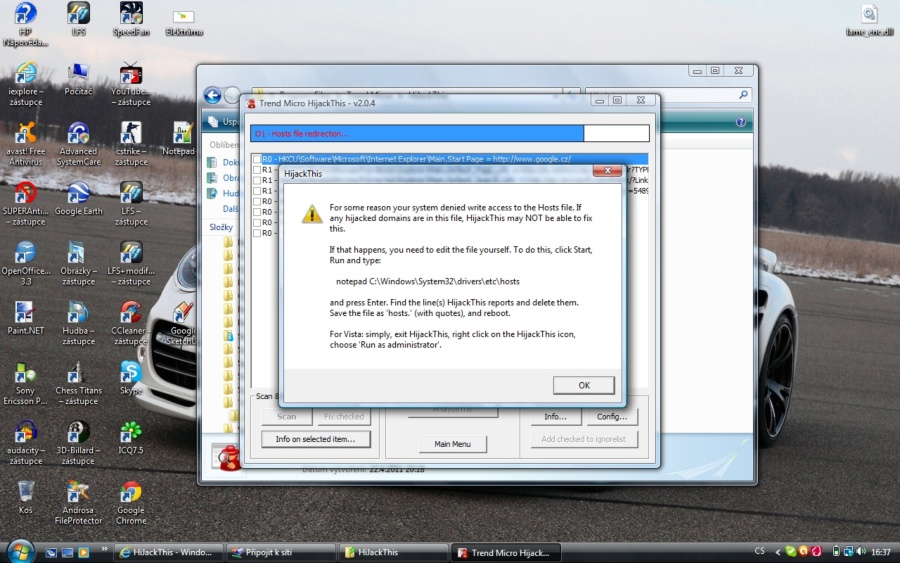The image size is (900, 563).
Task: Open Config in HijackThis window
Action: pos(612,417)
